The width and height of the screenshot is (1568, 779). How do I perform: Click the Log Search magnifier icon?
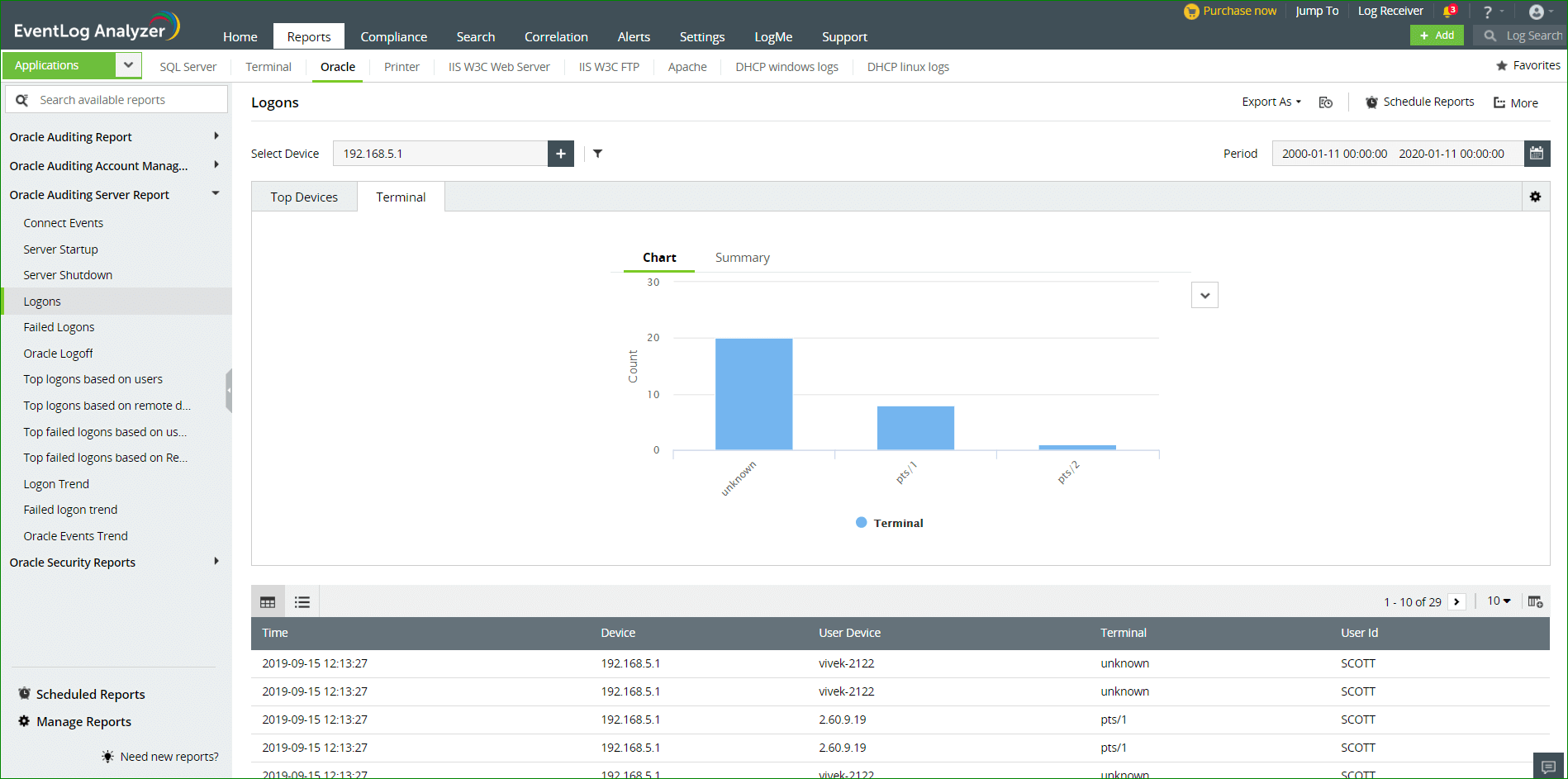point(1490,36)
